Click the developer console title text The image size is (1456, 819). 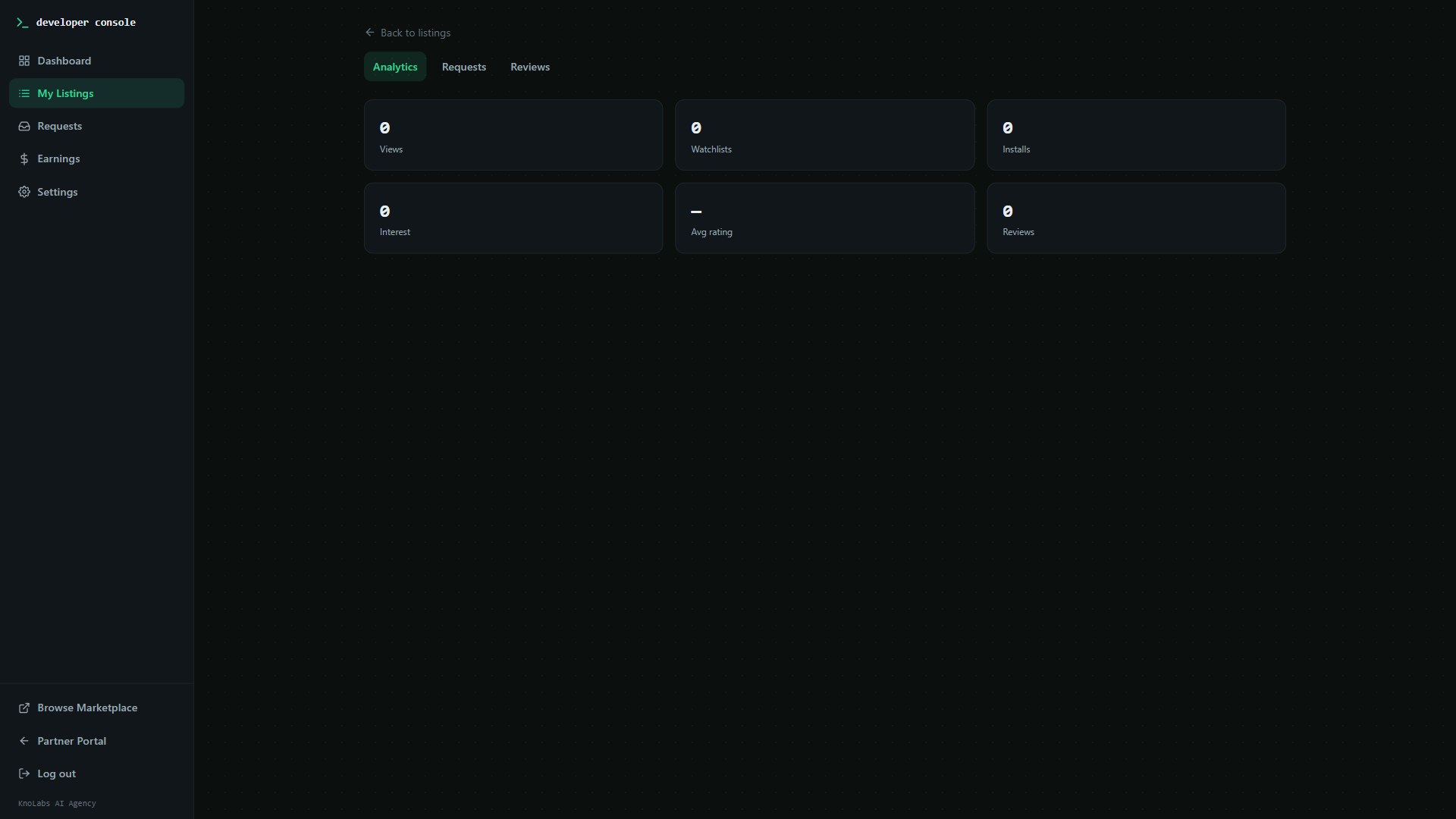pos(86,23)
